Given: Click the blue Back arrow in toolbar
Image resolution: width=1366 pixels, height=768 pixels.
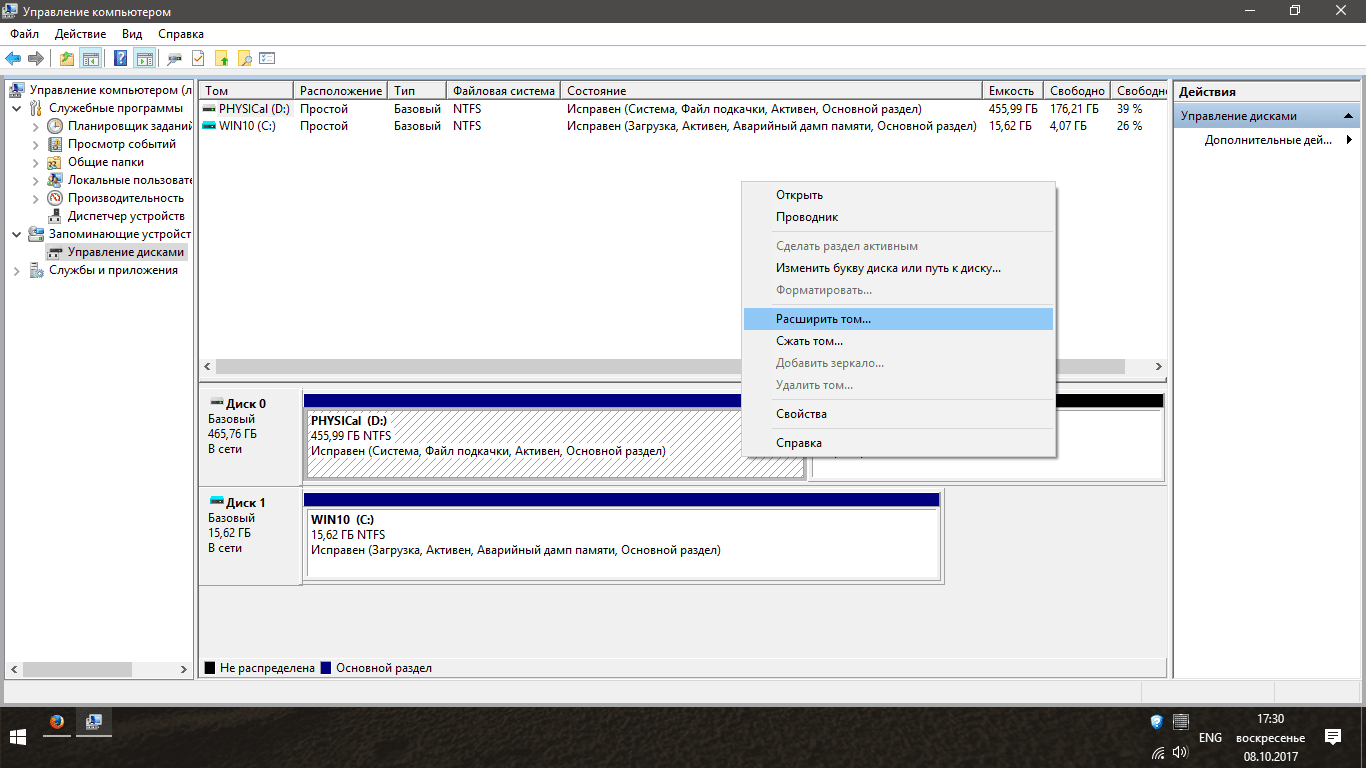Looking at the screenshot, I should coord(13,58).
